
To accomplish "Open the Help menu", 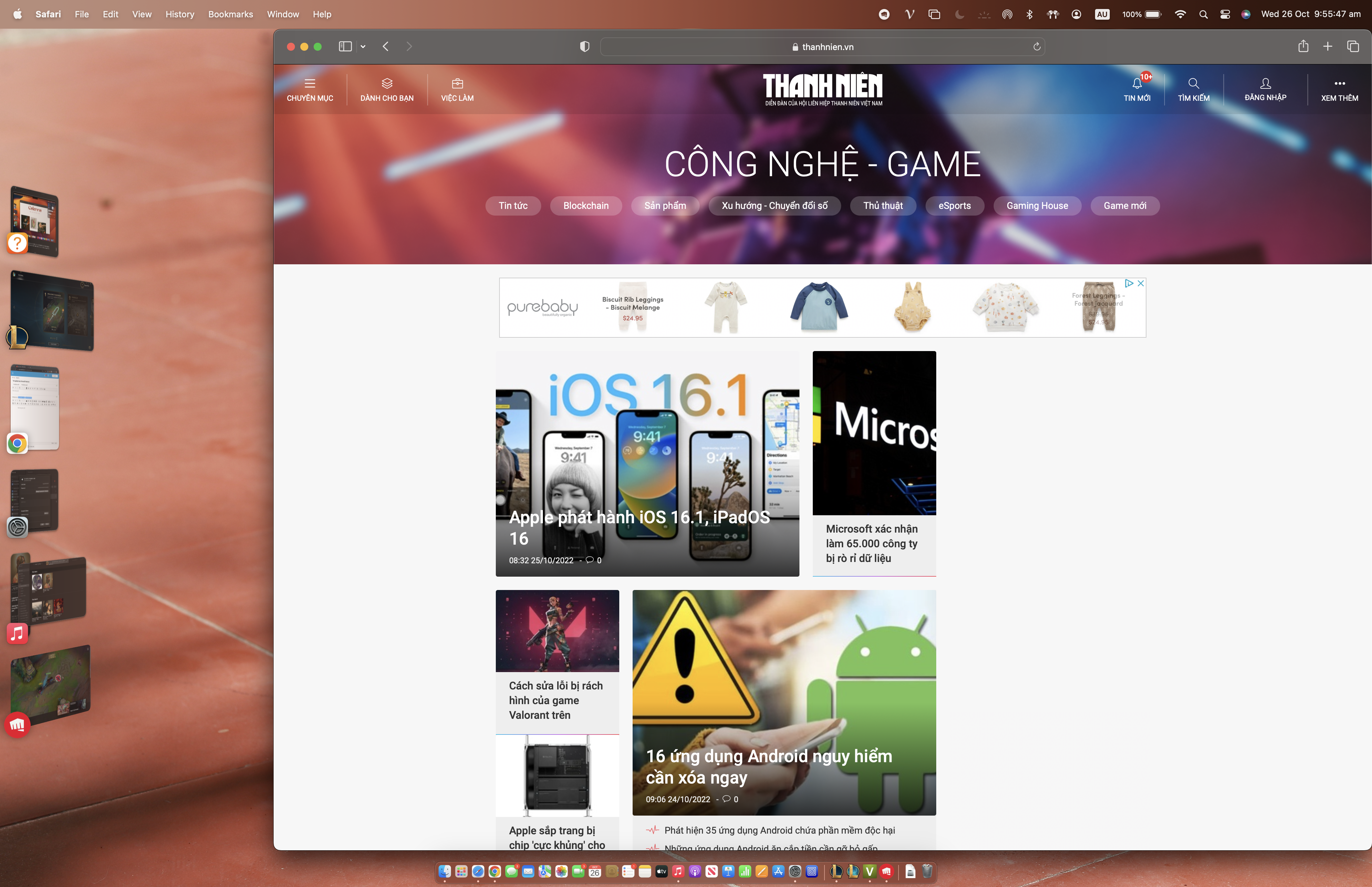I will pos(322,14).
